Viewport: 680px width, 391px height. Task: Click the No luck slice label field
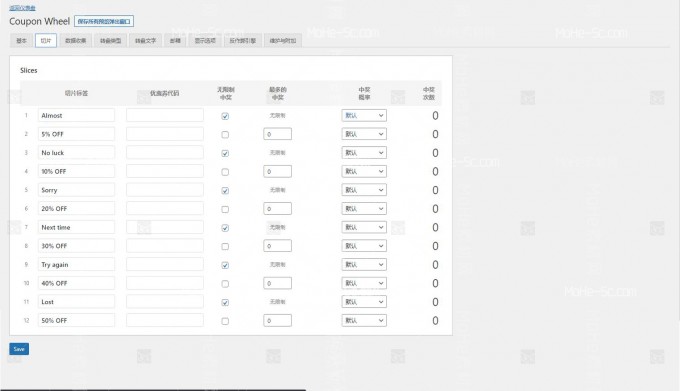coord(76,153)
